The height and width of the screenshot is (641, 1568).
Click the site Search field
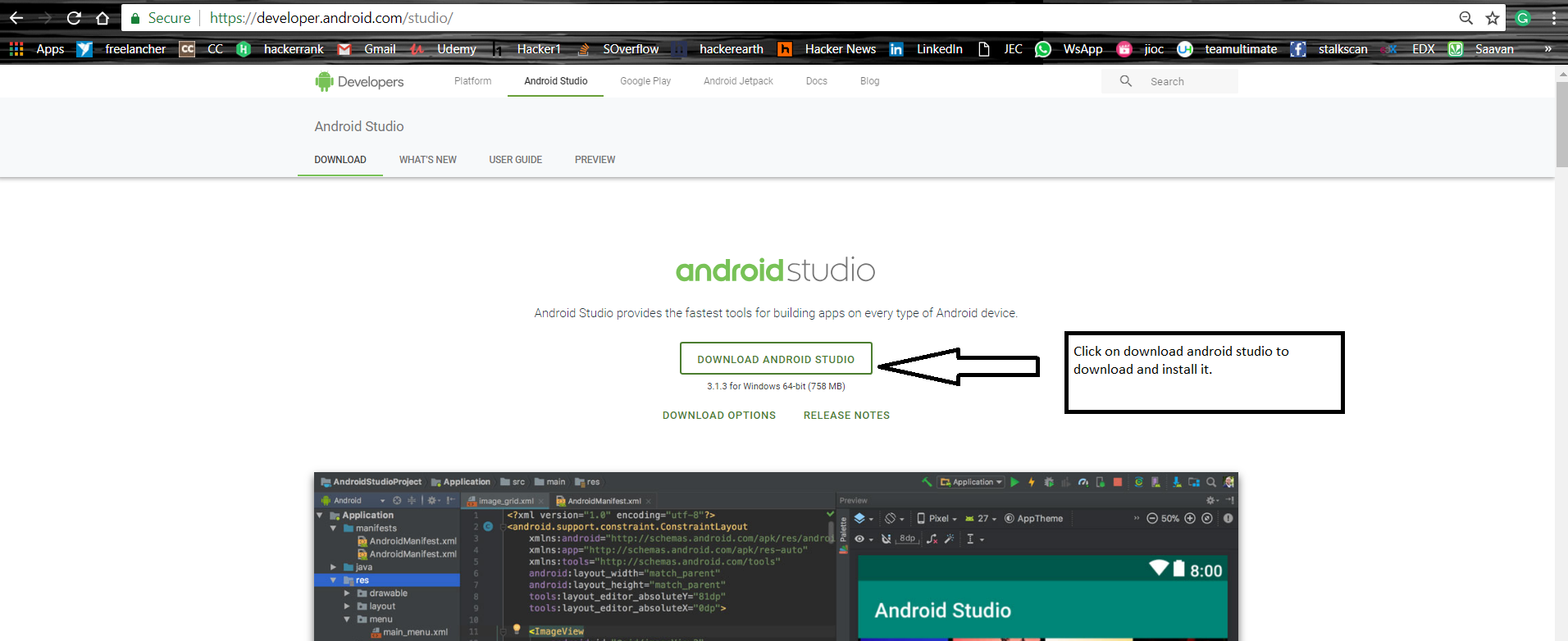coord(1169,81)
